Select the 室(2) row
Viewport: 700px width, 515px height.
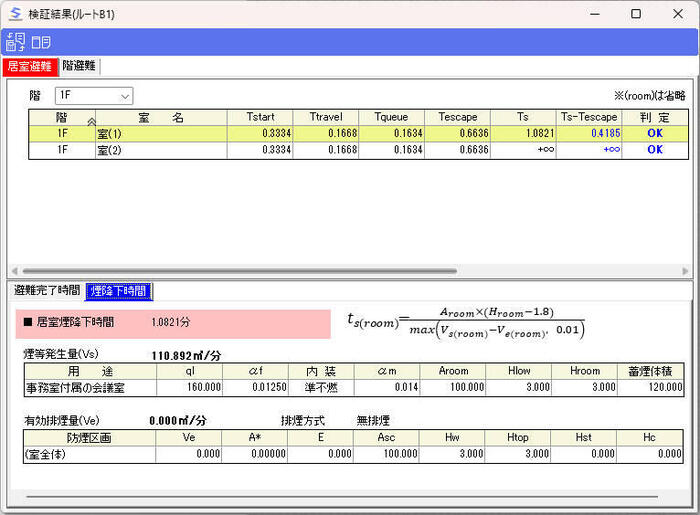(x=358, y=150)
